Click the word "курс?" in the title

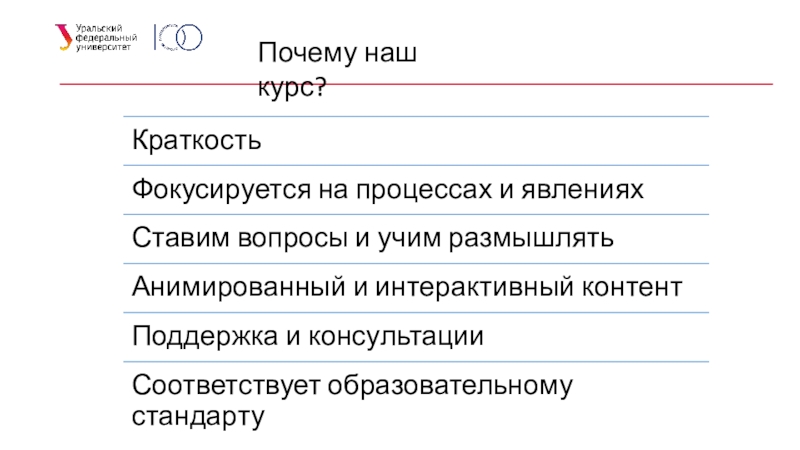click(292, 89)
